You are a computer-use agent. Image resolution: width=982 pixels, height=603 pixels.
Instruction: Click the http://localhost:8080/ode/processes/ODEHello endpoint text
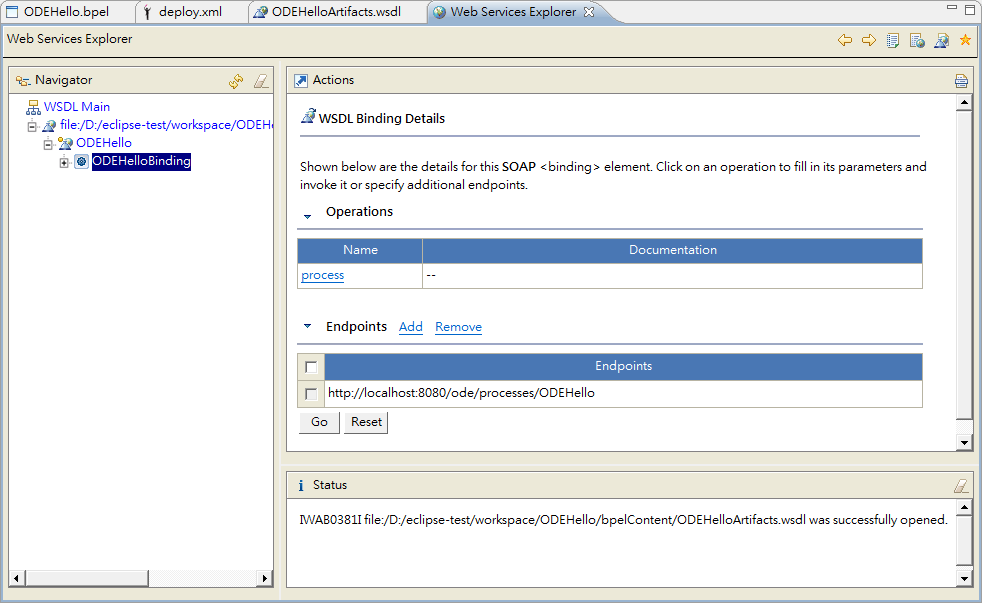[x=462, y=393]
